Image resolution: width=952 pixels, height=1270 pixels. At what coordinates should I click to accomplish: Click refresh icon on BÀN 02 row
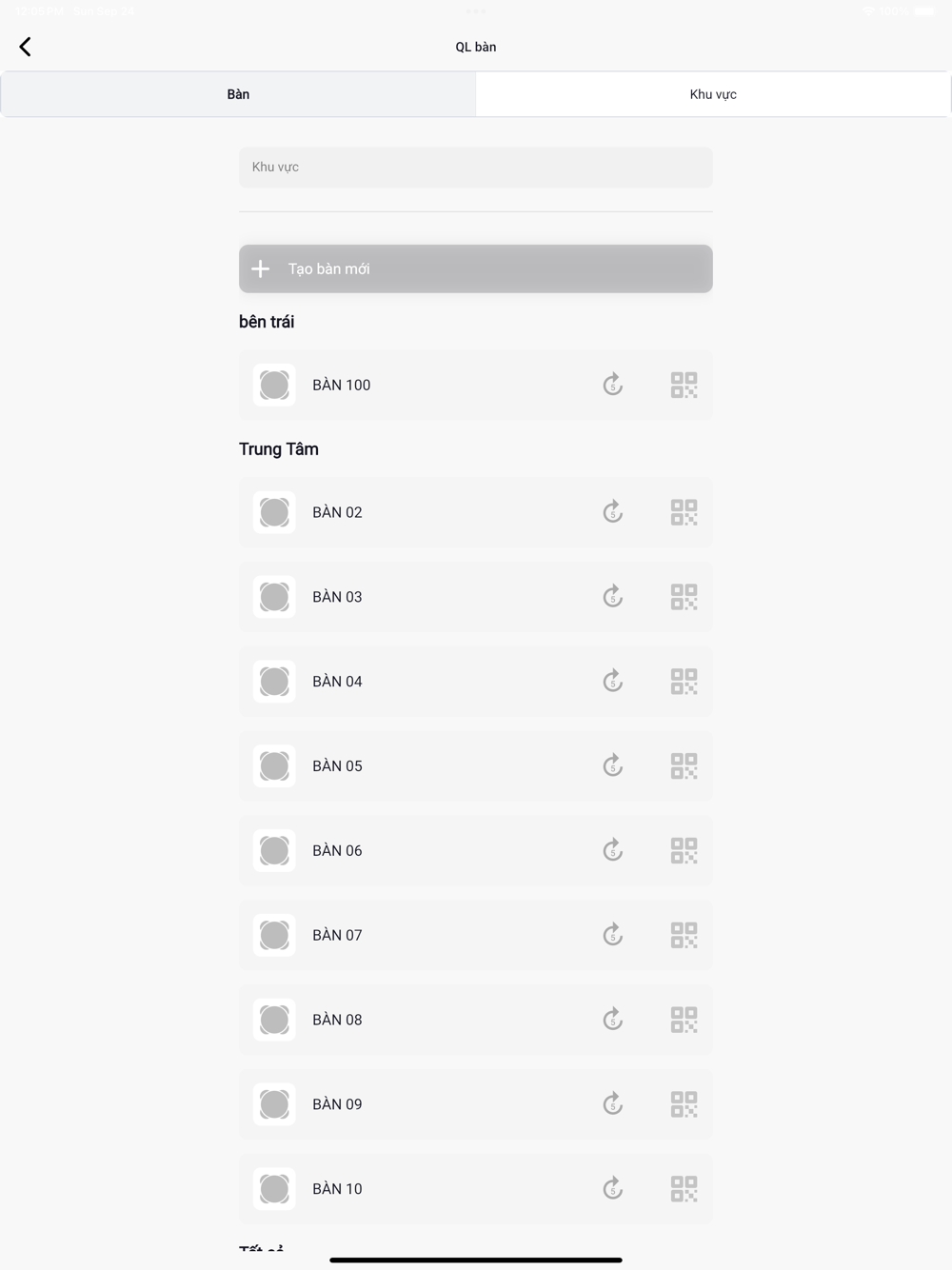612,512
